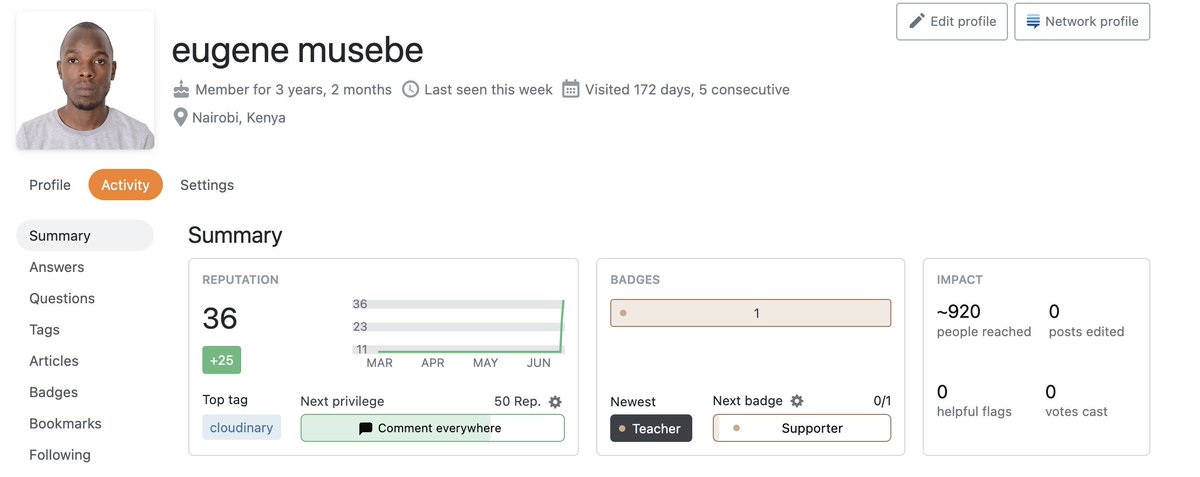Open the gear icon beside Next badge
This screenshot has height=477, width=1200.
pyautogui.click(x=797, y=401)
